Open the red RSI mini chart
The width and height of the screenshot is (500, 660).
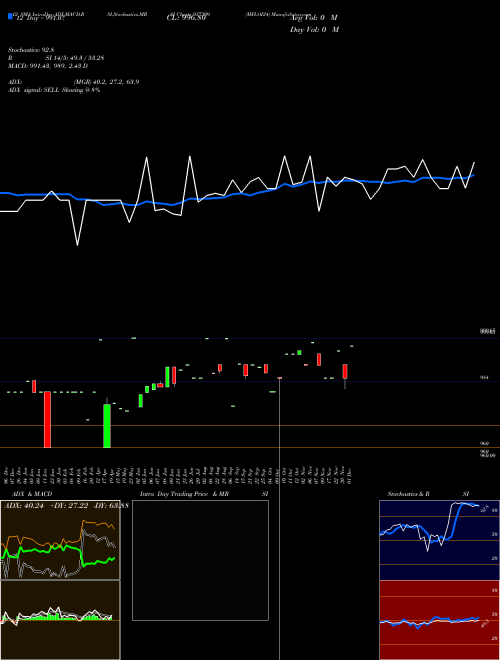tap(439, 620)
